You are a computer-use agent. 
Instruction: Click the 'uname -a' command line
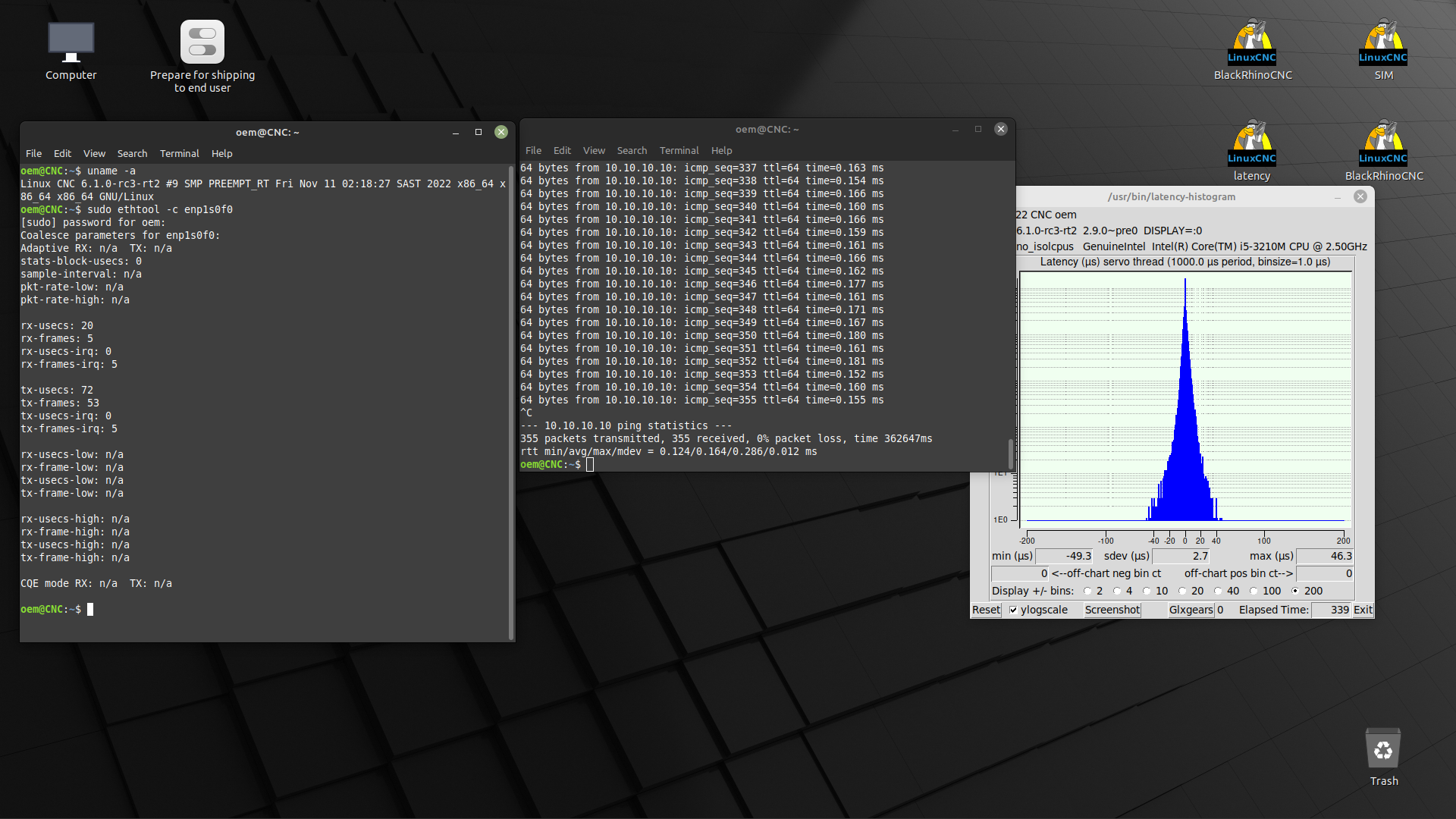click(78, 171)
